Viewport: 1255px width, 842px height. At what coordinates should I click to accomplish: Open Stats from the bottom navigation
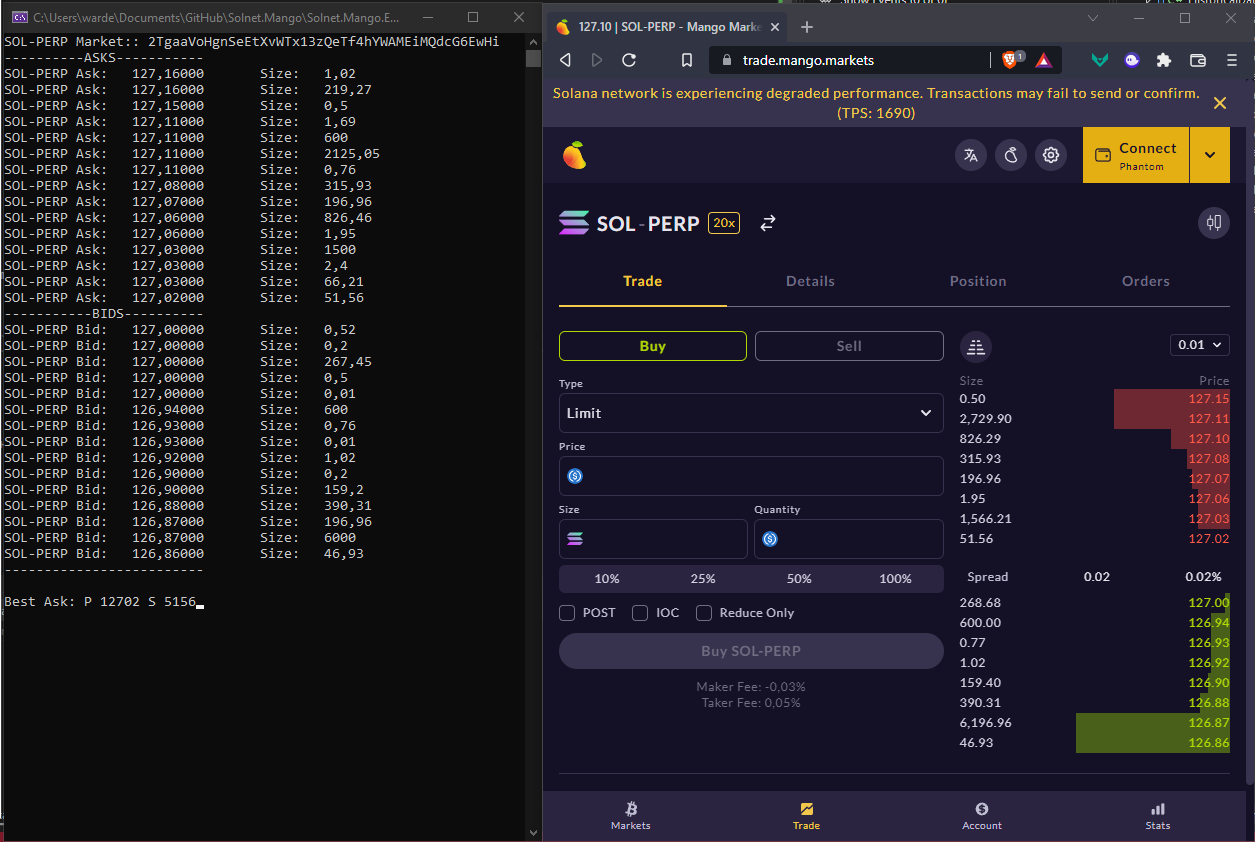click(1157, 814)
